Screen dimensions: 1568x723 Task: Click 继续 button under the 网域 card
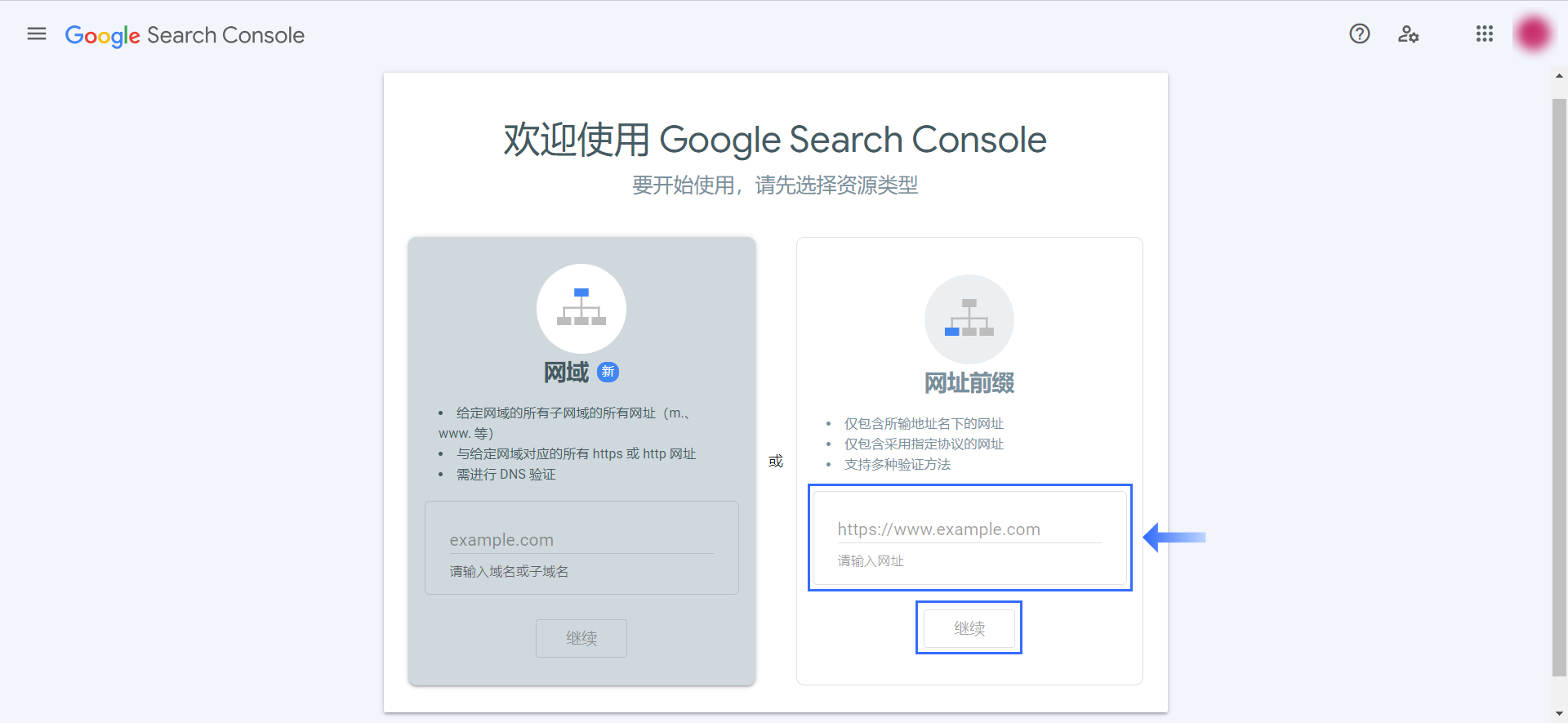[581, 638]
